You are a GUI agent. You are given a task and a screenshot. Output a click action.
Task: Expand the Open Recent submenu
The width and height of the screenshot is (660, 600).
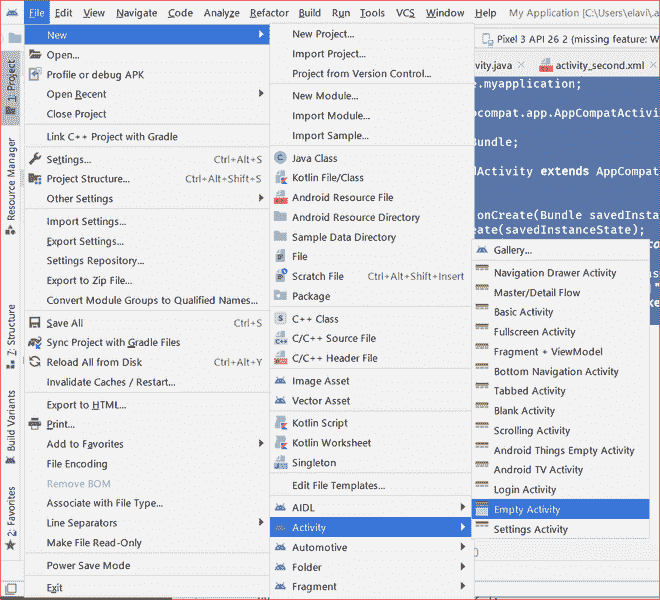pos(262,94)
